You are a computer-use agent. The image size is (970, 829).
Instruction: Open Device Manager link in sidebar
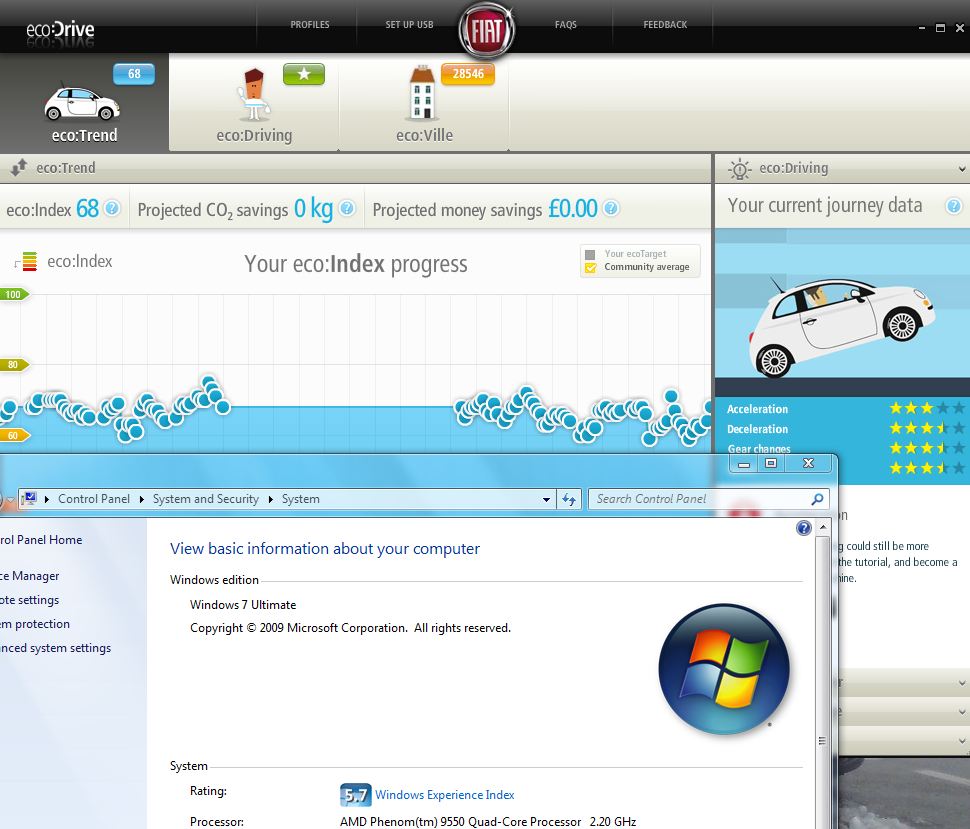pyautogui.click(x=30, y=576)
